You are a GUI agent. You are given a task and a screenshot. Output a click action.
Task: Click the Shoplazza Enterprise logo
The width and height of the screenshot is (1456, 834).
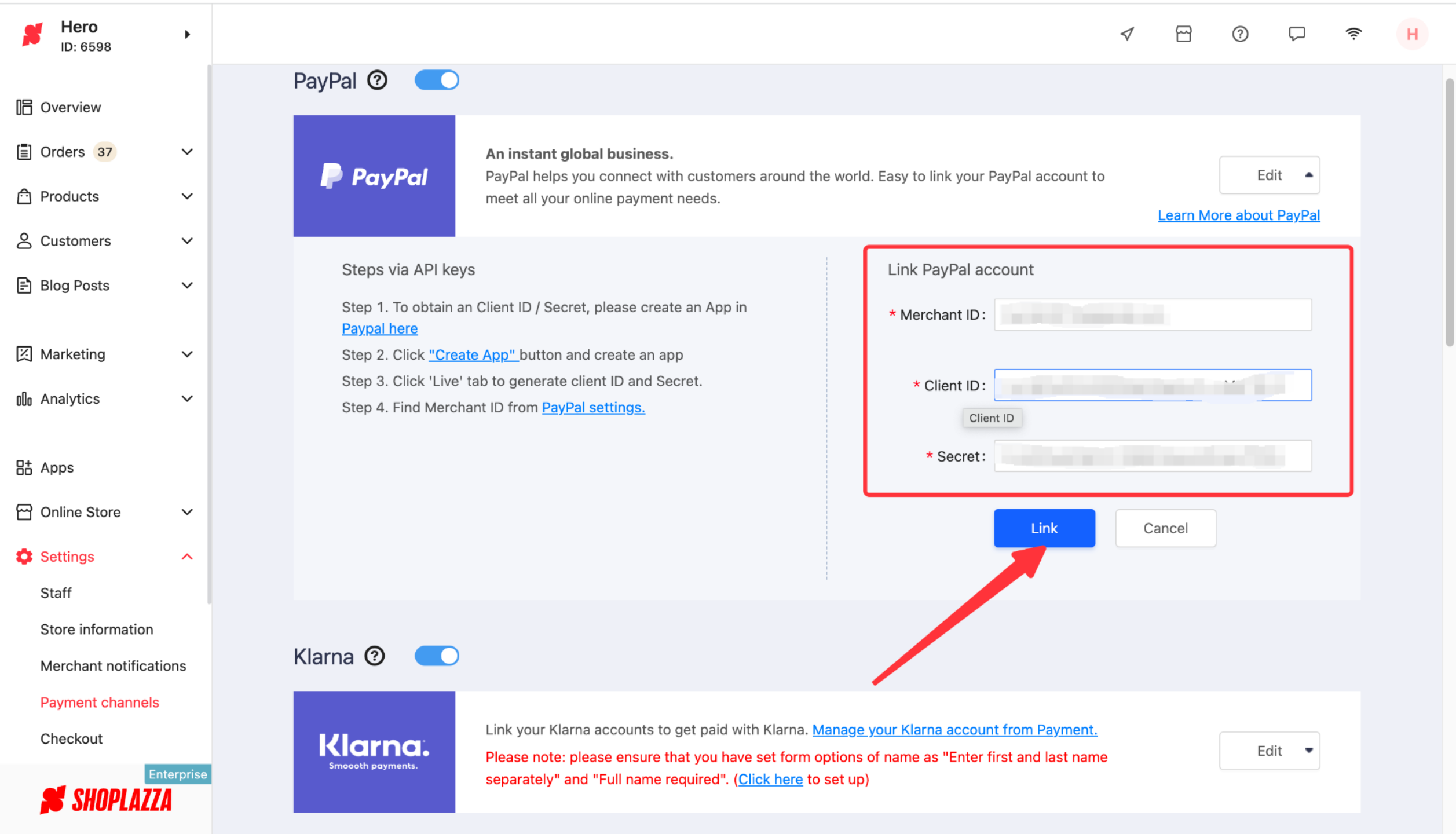click(106, 800)
